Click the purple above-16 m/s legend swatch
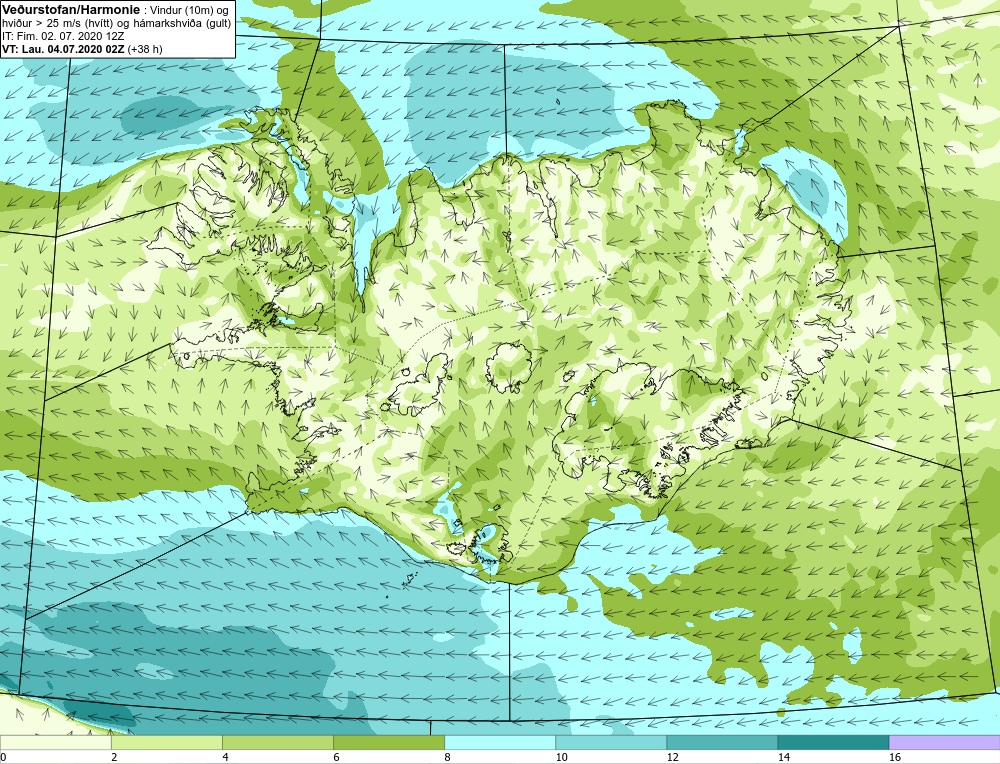This screenshot has width=1000, height=764. pyautogui.click(x=945, y=742)
